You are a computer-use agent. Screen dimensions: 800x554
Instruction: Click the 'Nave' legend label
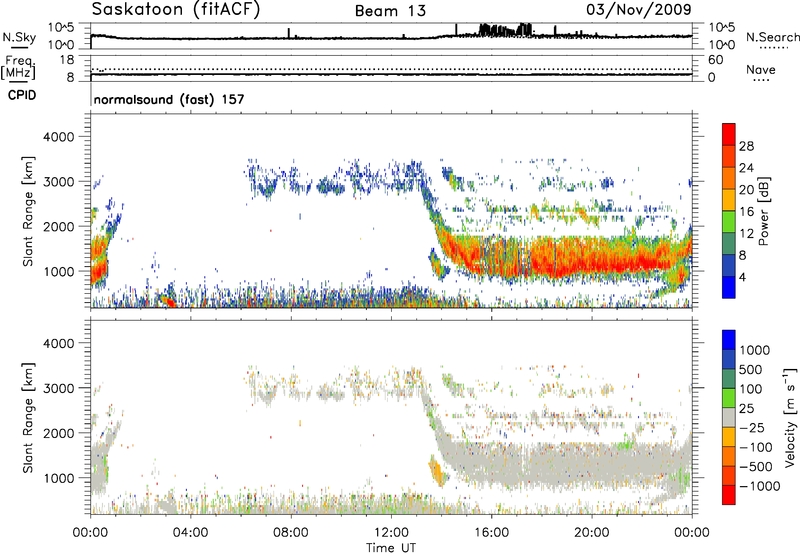(761, 70)
